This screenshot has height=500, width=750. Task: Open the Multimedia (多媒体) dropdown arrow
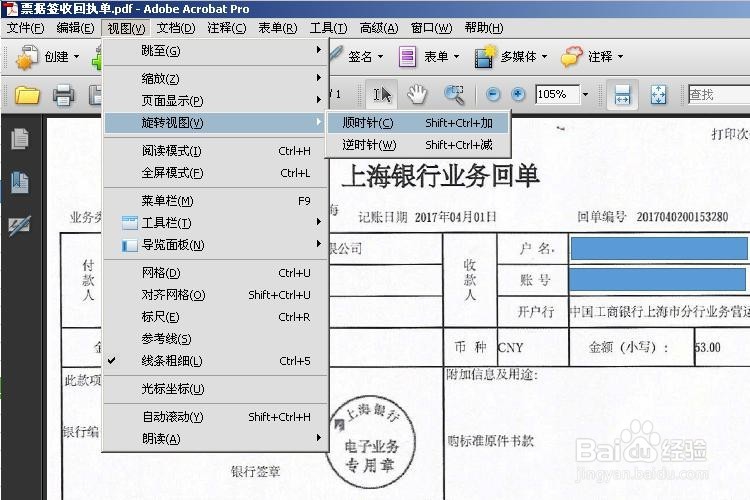(x=544, y=57)
